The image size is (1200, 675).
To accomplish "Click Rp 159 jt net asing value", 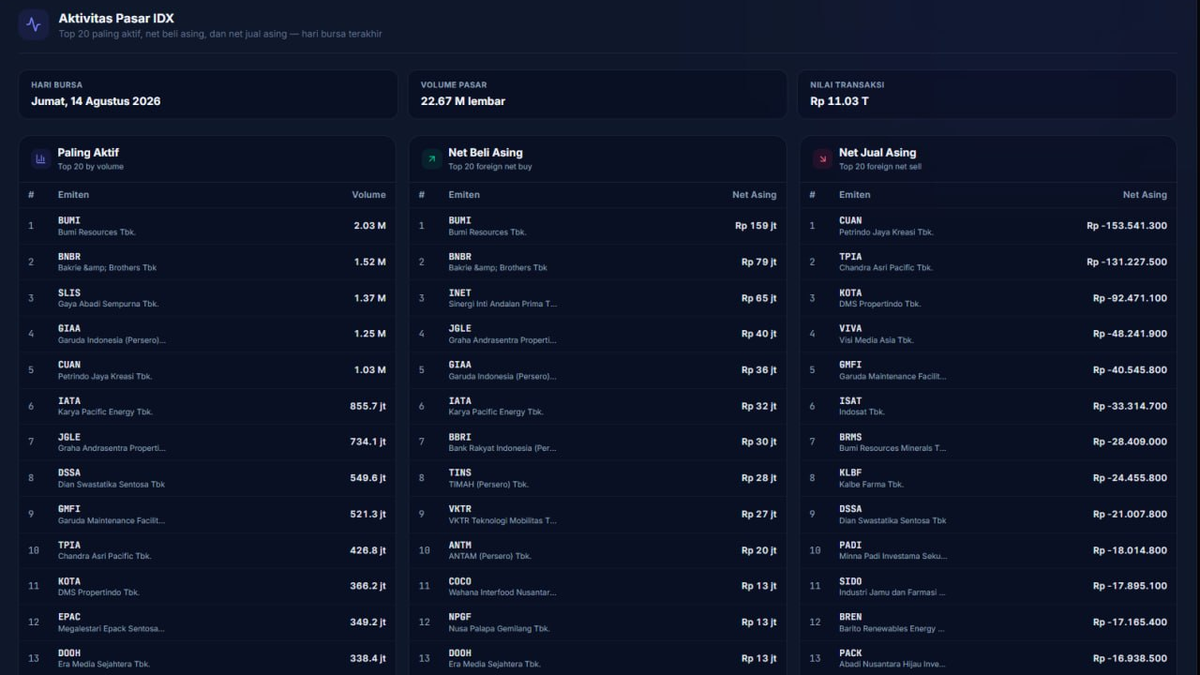I will (756, 226).
